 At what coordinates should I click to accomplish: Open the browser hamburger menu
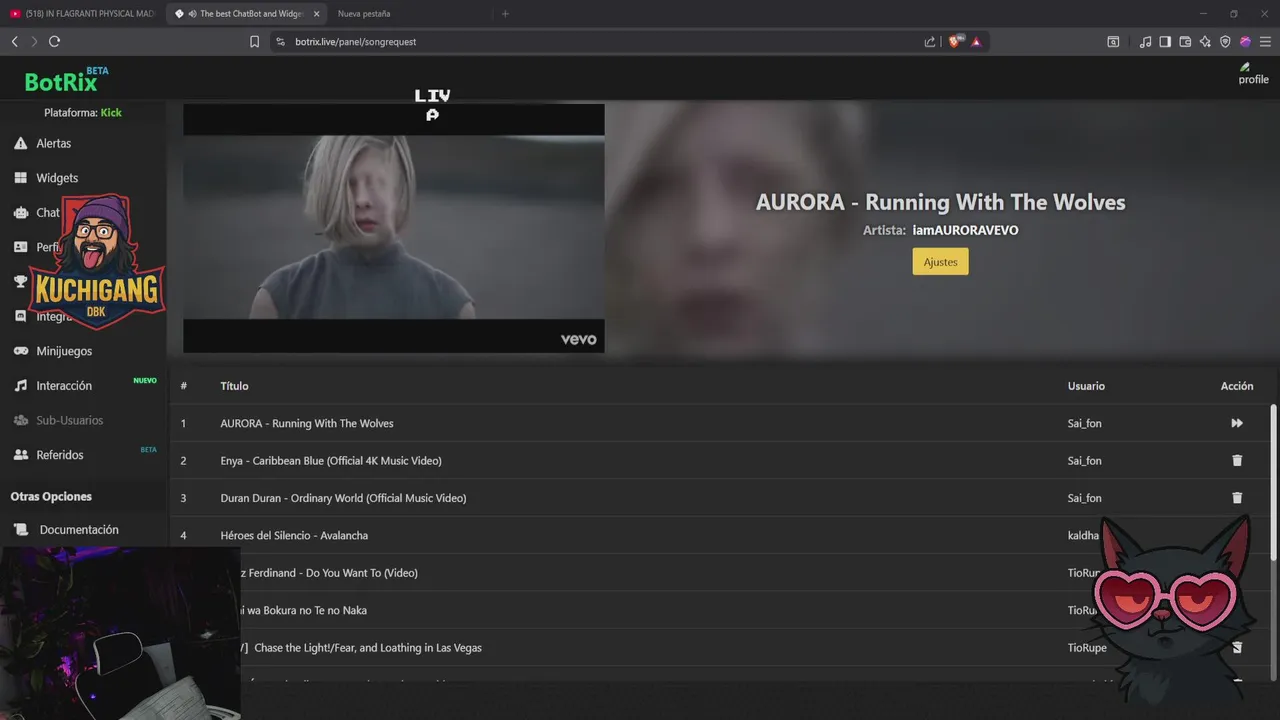click(x=1265, y=42)
